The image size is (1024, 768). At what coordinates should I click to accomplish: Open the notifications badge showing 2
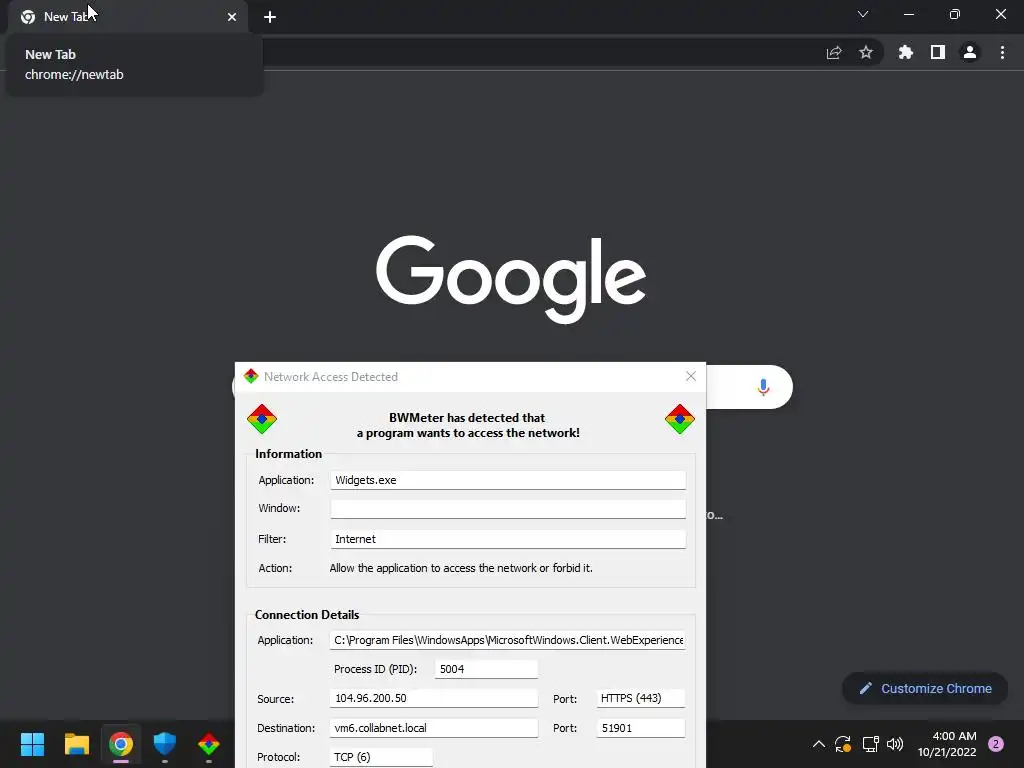(x=996, y=744)
